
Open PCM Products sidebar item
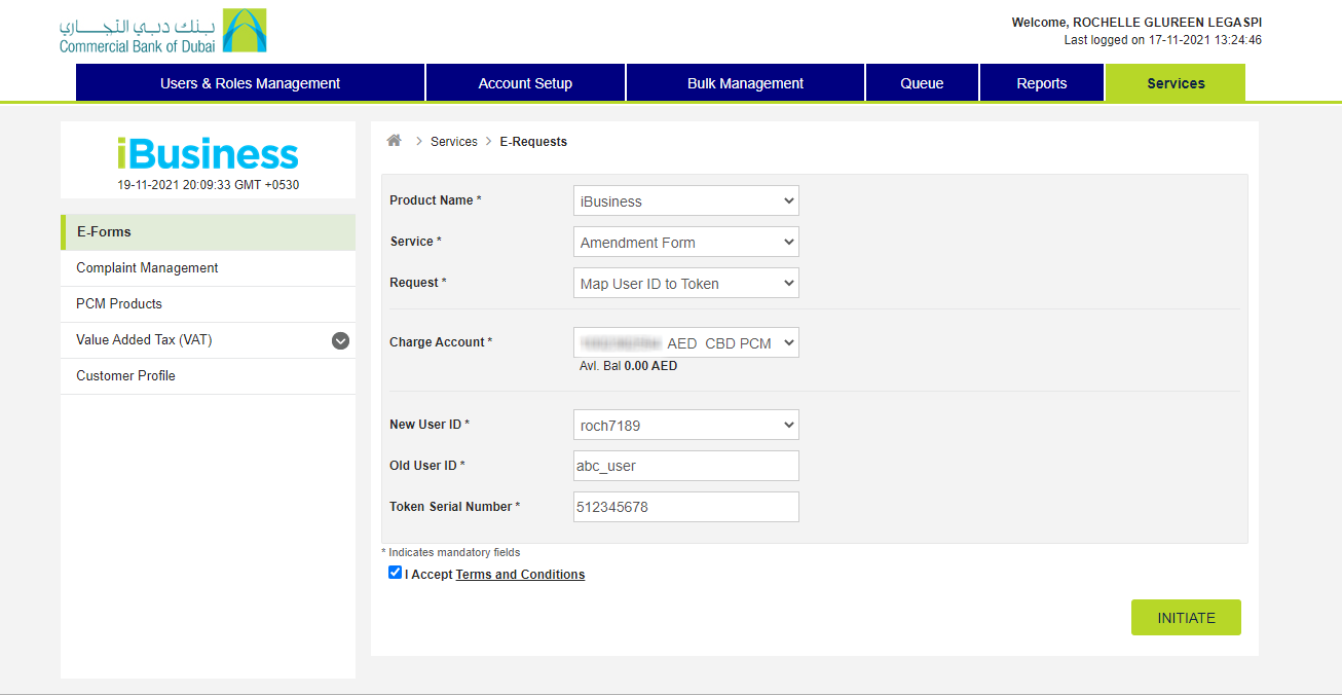click(208, 304)
